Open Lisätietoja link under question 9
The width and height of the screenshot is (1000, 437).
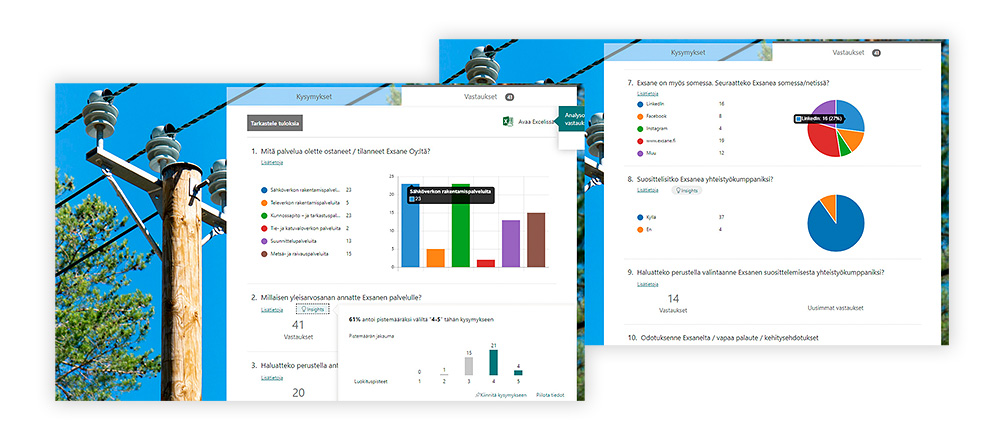tap(647, 284)
